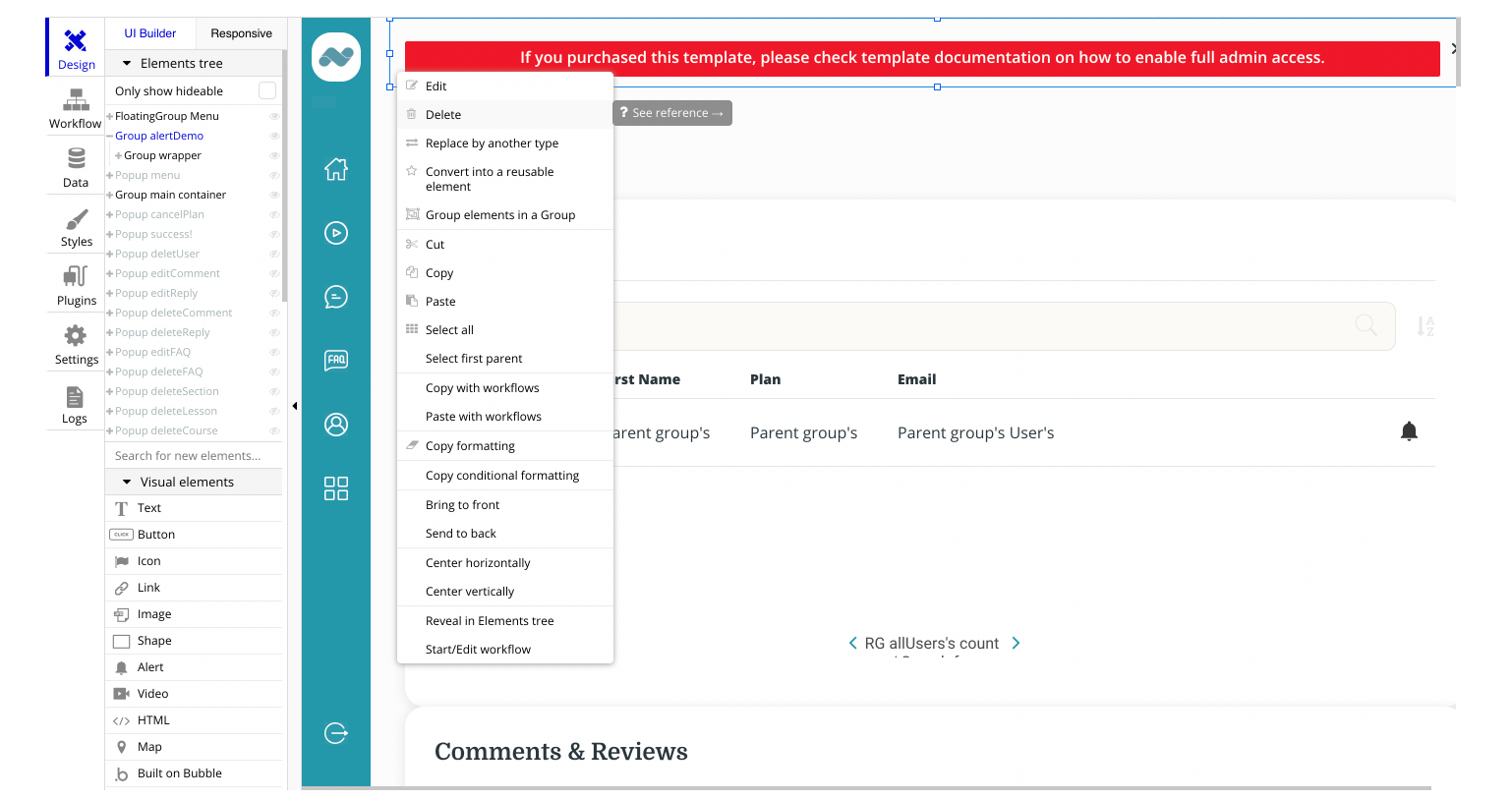Toggle visibility of Popup deletUser
The height and width of the screenshot is (800, 1512).
tap(274, 254)
